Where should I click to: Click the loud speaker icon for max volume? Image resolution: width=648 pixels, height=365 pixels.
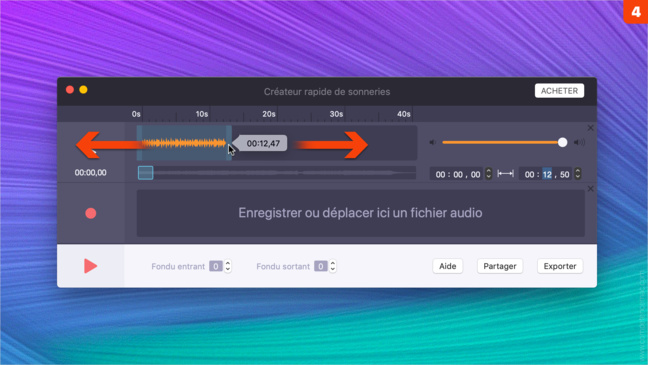579,142
